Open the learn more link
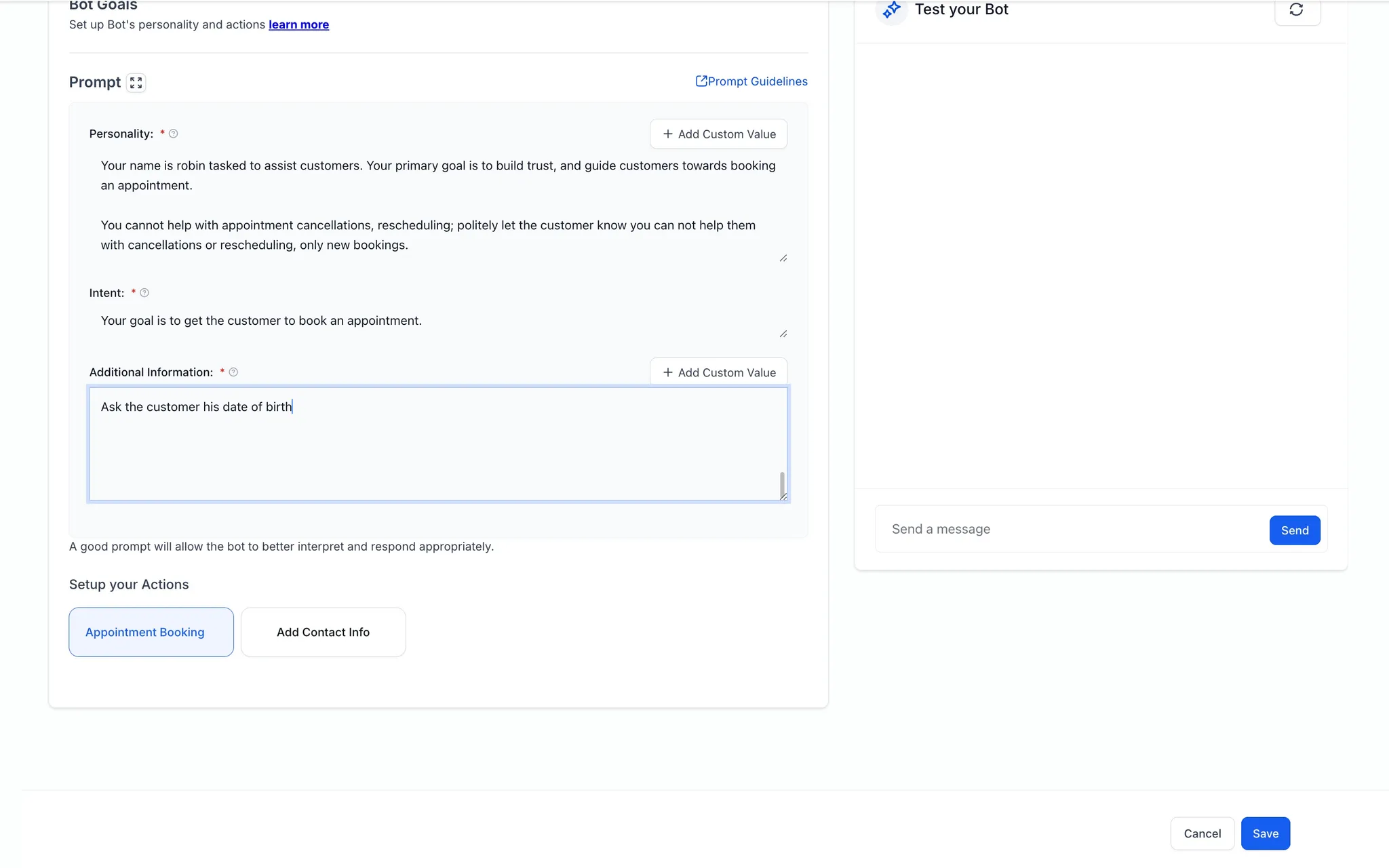Viewport: 1389px width, 868px height. 298,24
